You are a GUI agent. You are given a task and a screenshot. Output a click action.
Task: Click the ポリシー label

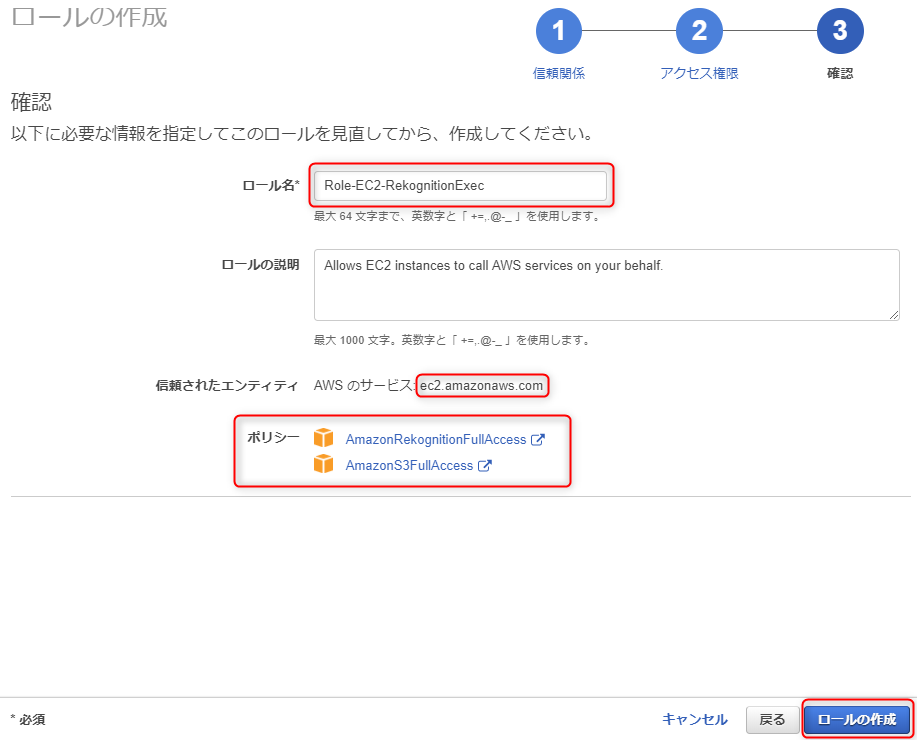pos(273,438)
